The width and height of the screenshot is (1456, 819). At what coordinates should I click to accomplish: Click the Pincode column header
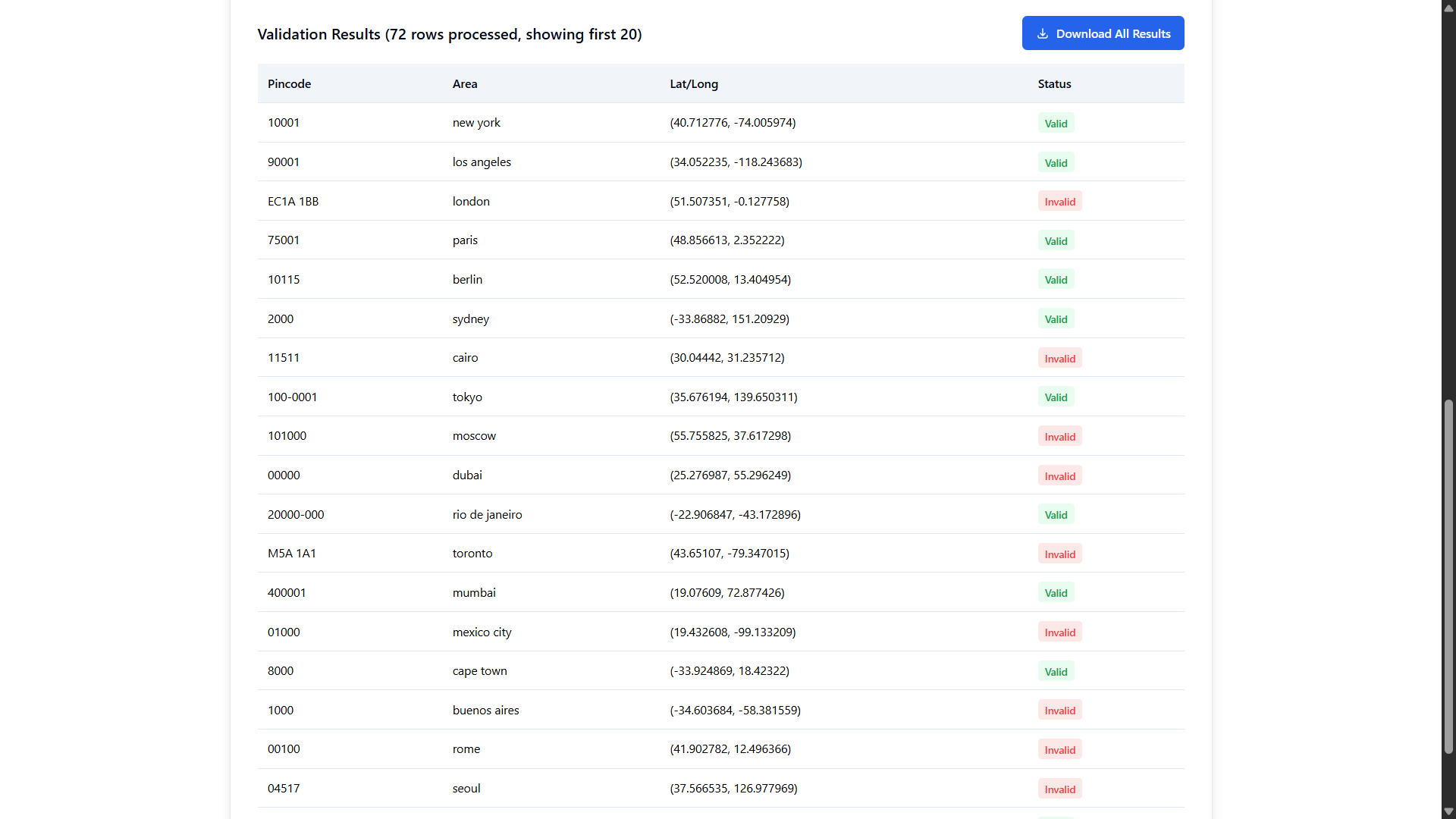pyautogui.click(x=289, y=84)
